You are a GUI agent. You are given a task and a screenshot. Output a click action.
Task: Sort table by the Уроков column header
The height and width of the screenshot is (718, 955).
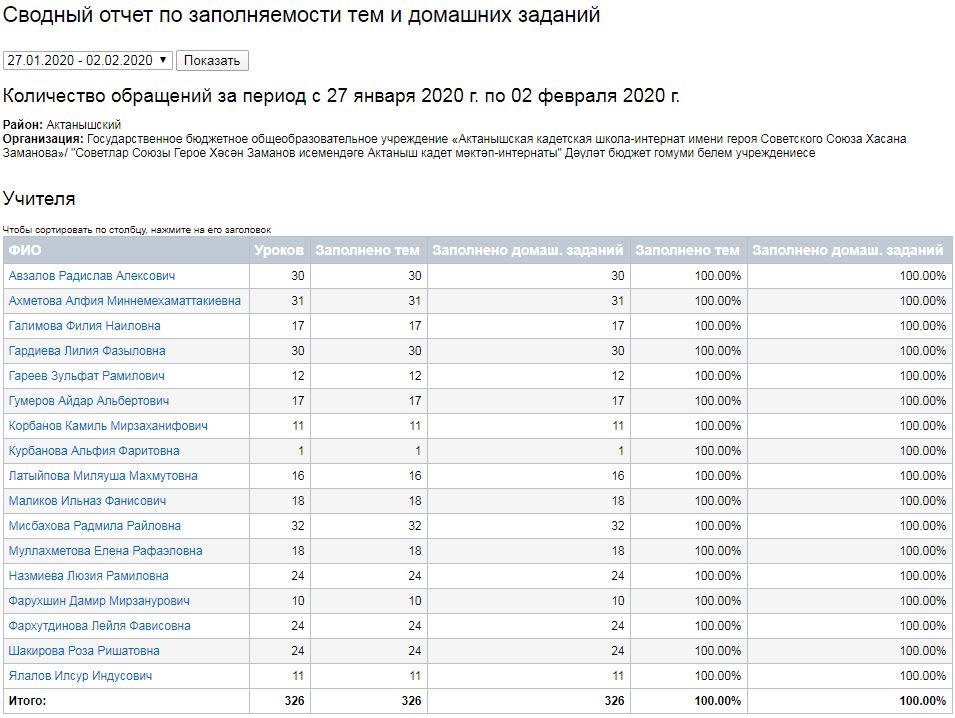[x=279, y=251]
